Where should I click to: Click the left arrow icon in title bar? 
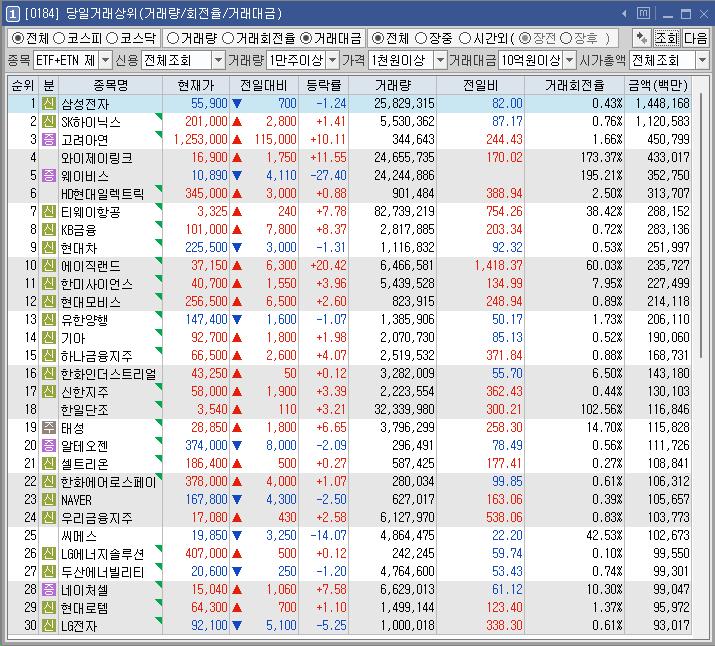pos(624,14)
